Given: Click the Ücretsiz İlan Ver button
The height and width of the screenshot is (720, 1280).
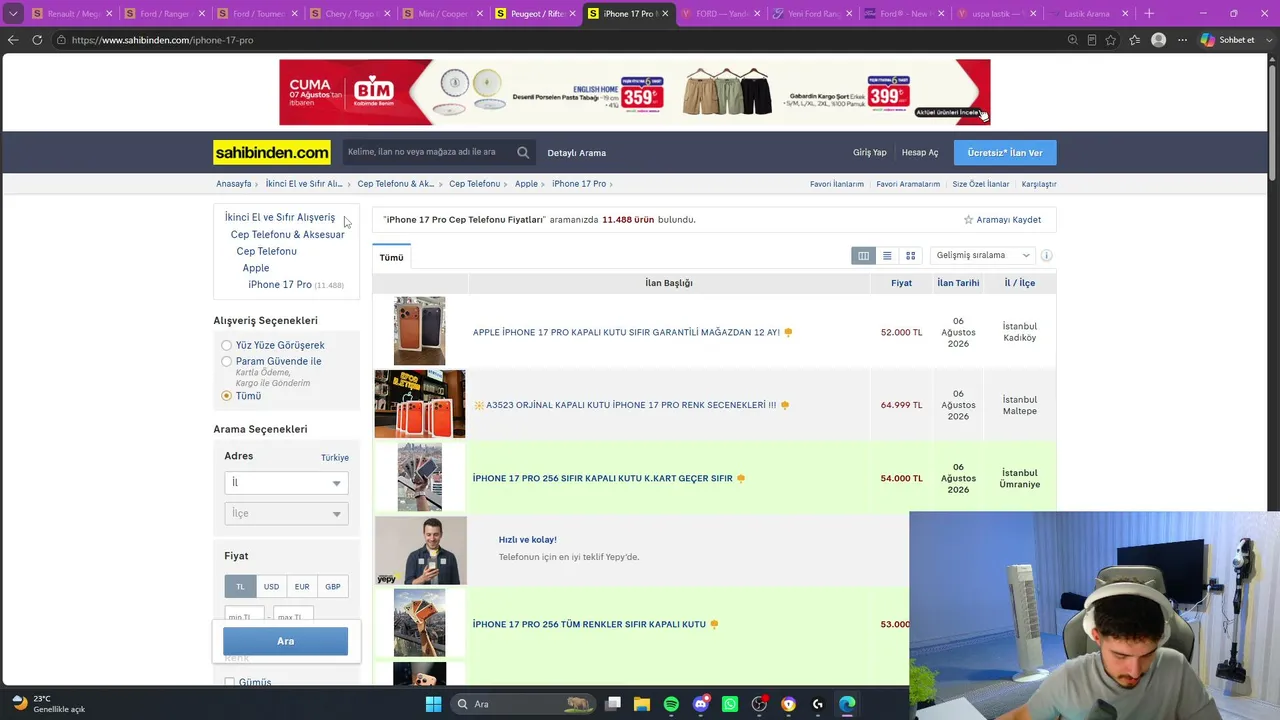Looking at the screenshot, I should [1005, 152].
